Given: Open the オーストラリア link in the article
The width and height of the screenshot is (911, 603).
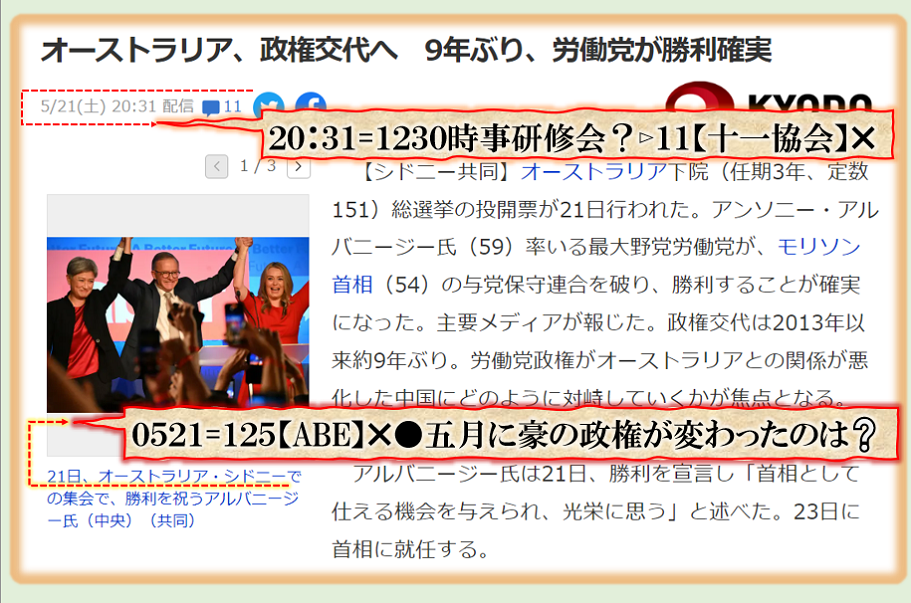Looking at the screenshot, I should pyautogui.click(x=595, y=171).
